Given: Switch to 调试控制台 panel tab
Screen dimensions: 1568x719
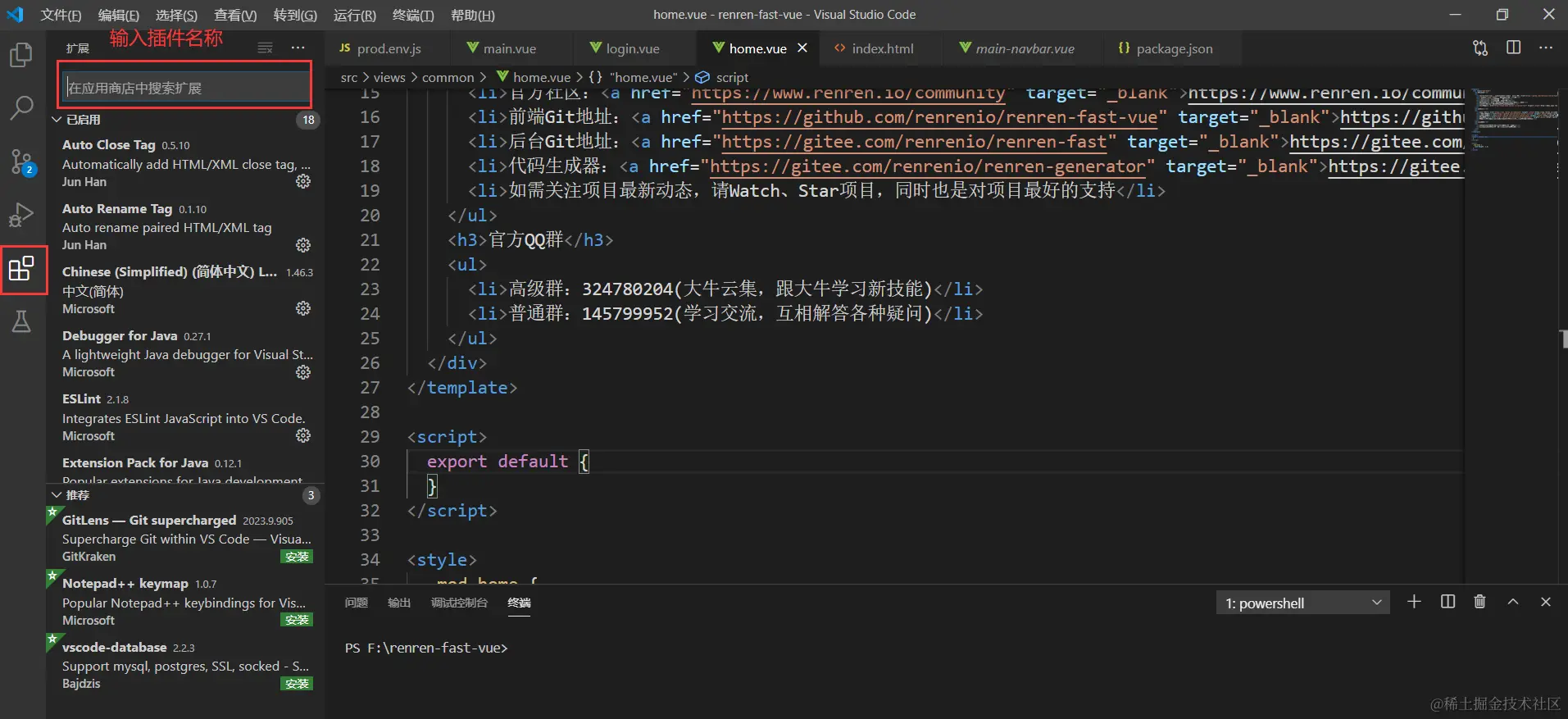Looking at the screenshot, I should click(x=459, y=603).
